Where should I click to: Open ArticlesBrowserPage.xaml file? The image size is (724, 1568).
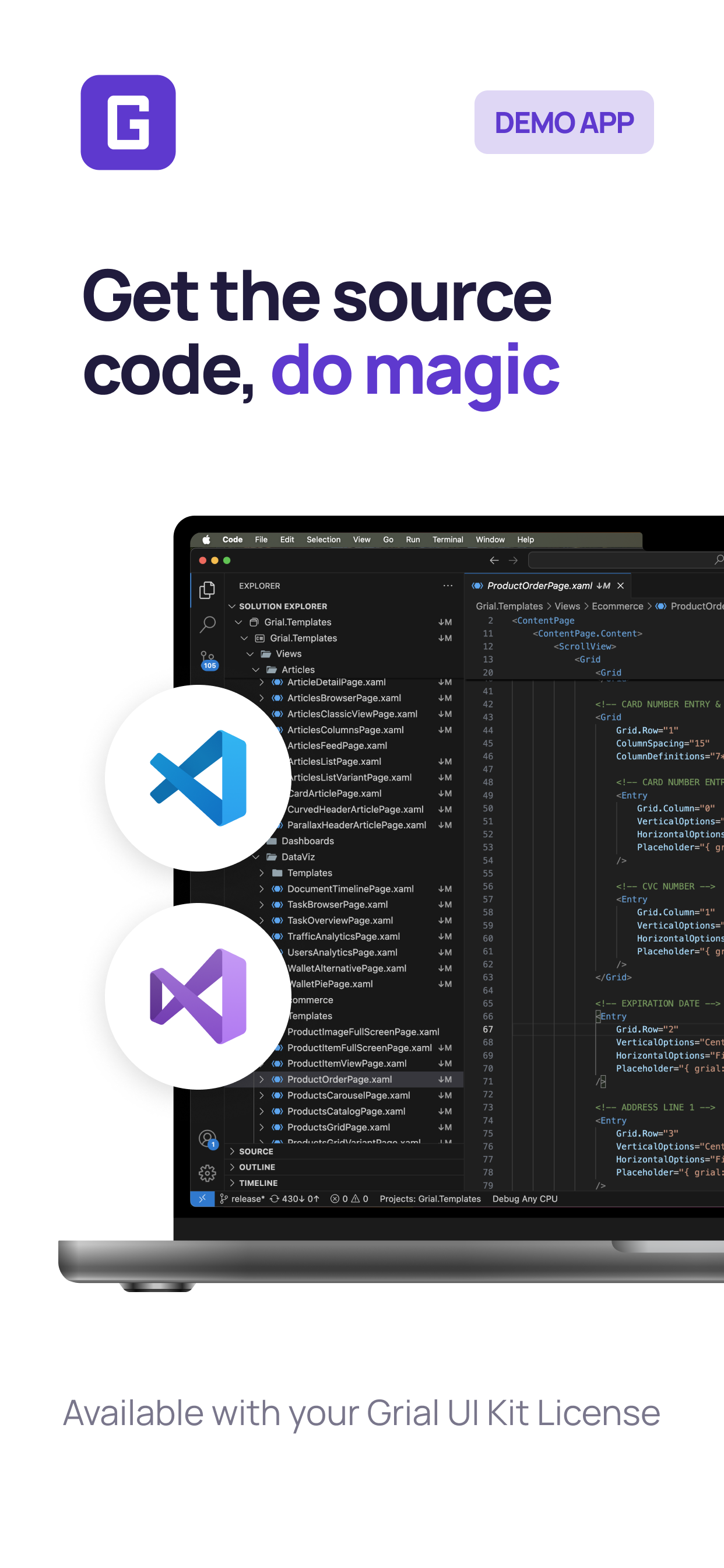tap(345, 698)
